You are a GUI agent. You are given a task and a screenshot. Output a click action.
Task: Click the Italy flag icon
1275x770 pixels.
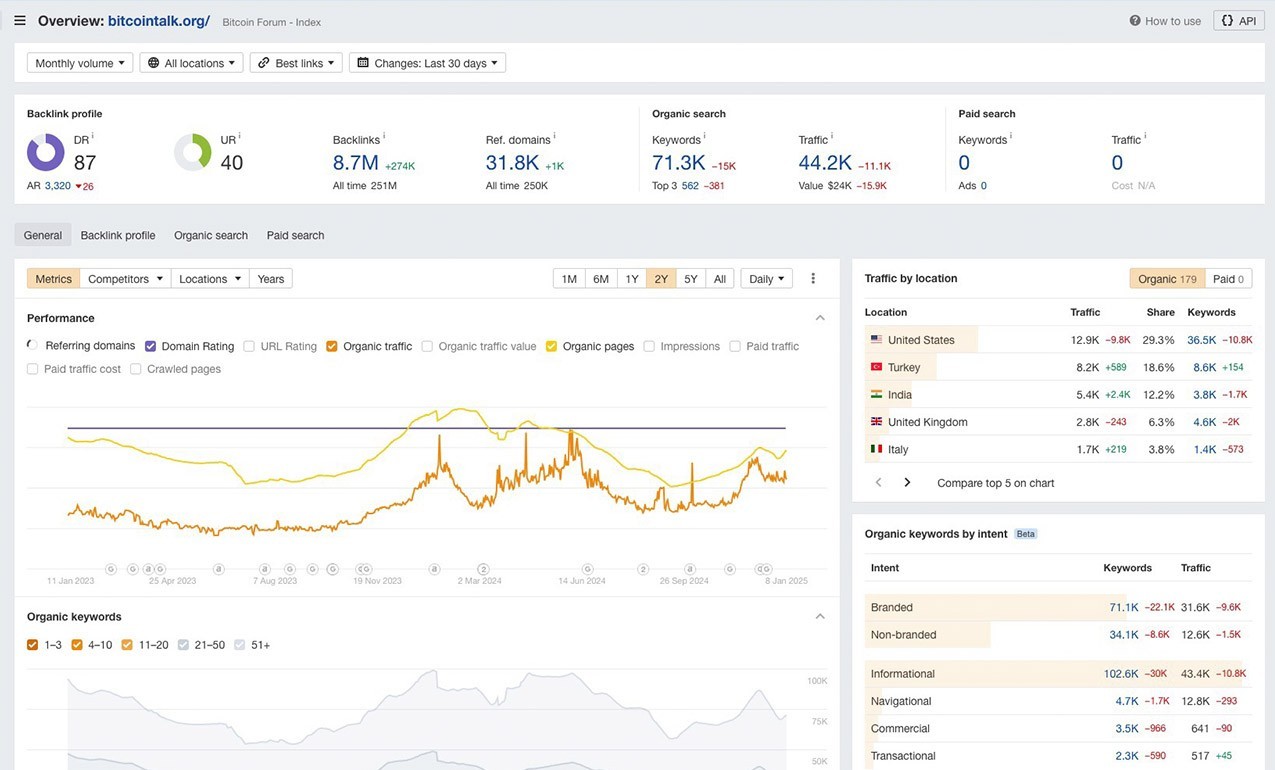click(x=877, y=449)
